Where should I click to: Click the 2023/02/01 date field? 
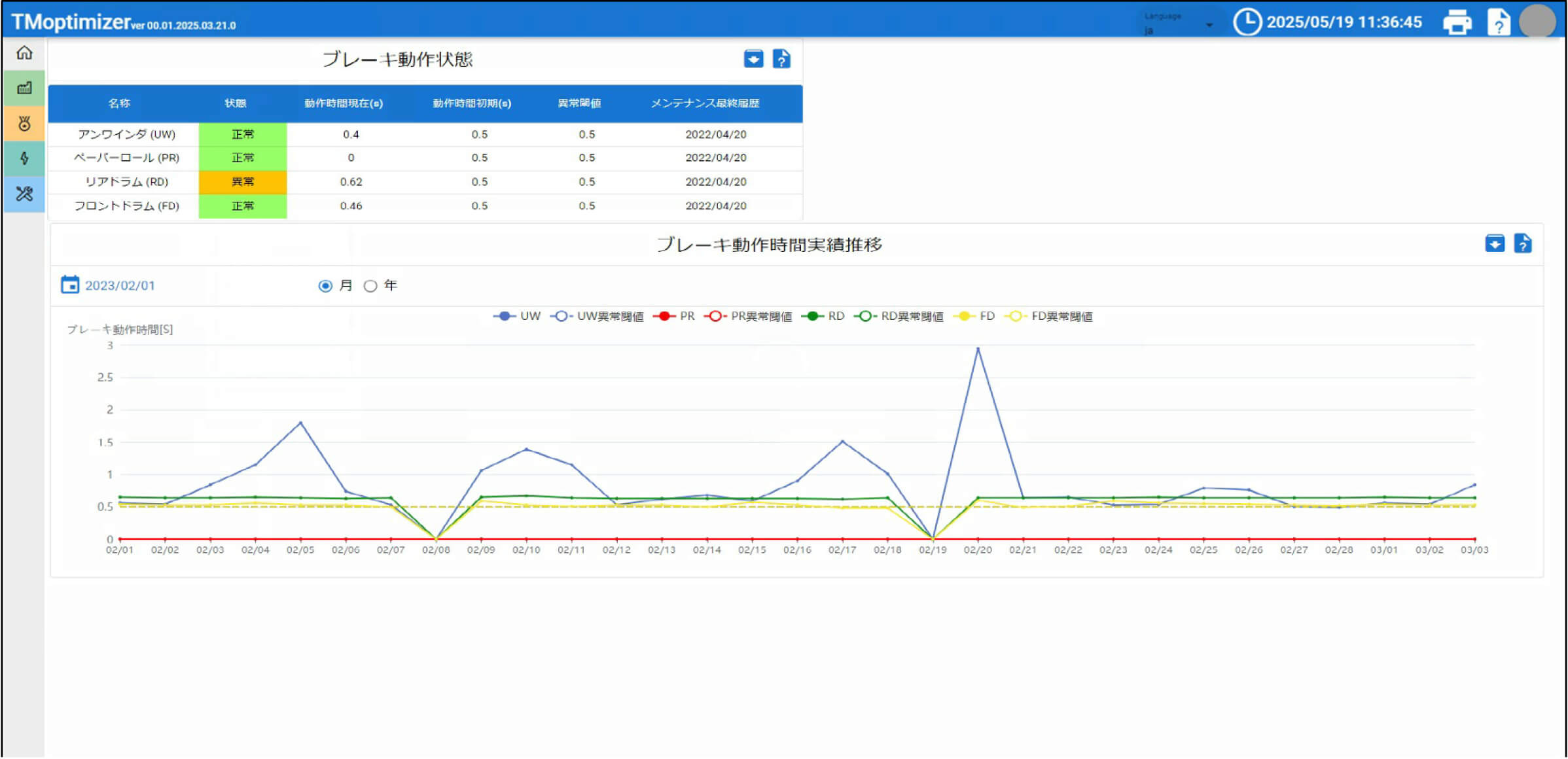click(120, 286)
